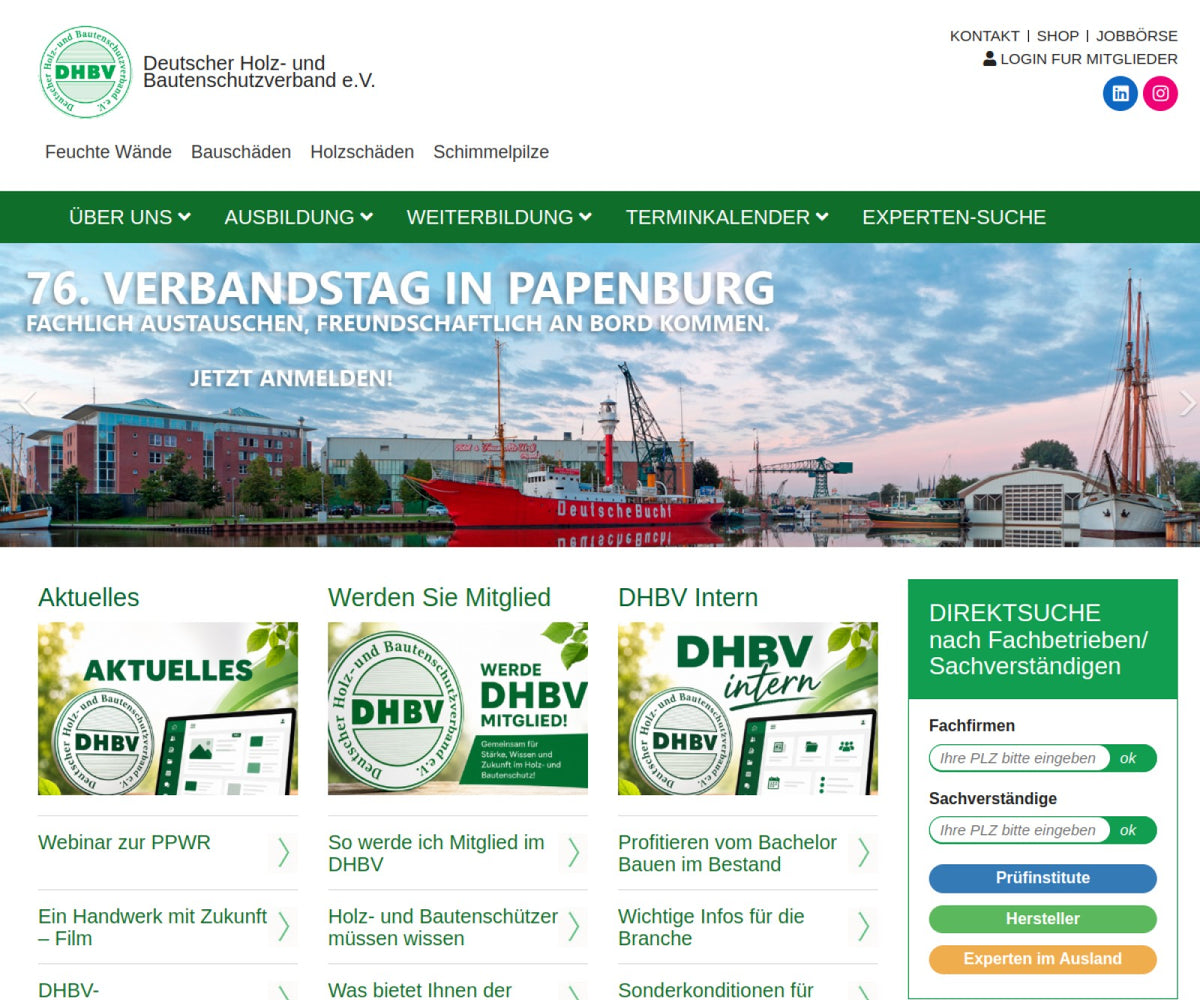Viewport: 1200px width, 1000px height.
Task: Open the DHBV Instagram icon
Action: coord(1160,93)
